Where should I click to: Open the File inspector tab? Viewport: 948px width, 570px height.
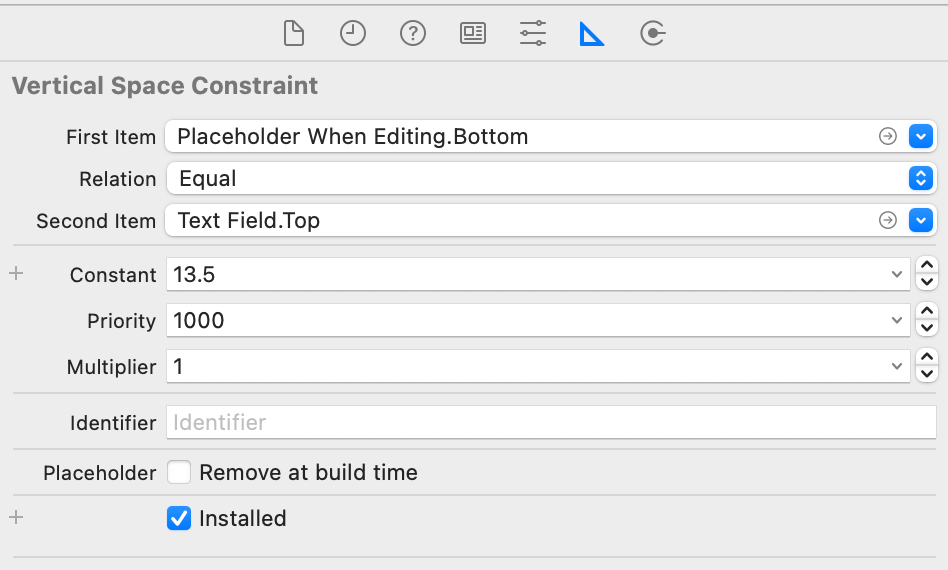[293, 34]
